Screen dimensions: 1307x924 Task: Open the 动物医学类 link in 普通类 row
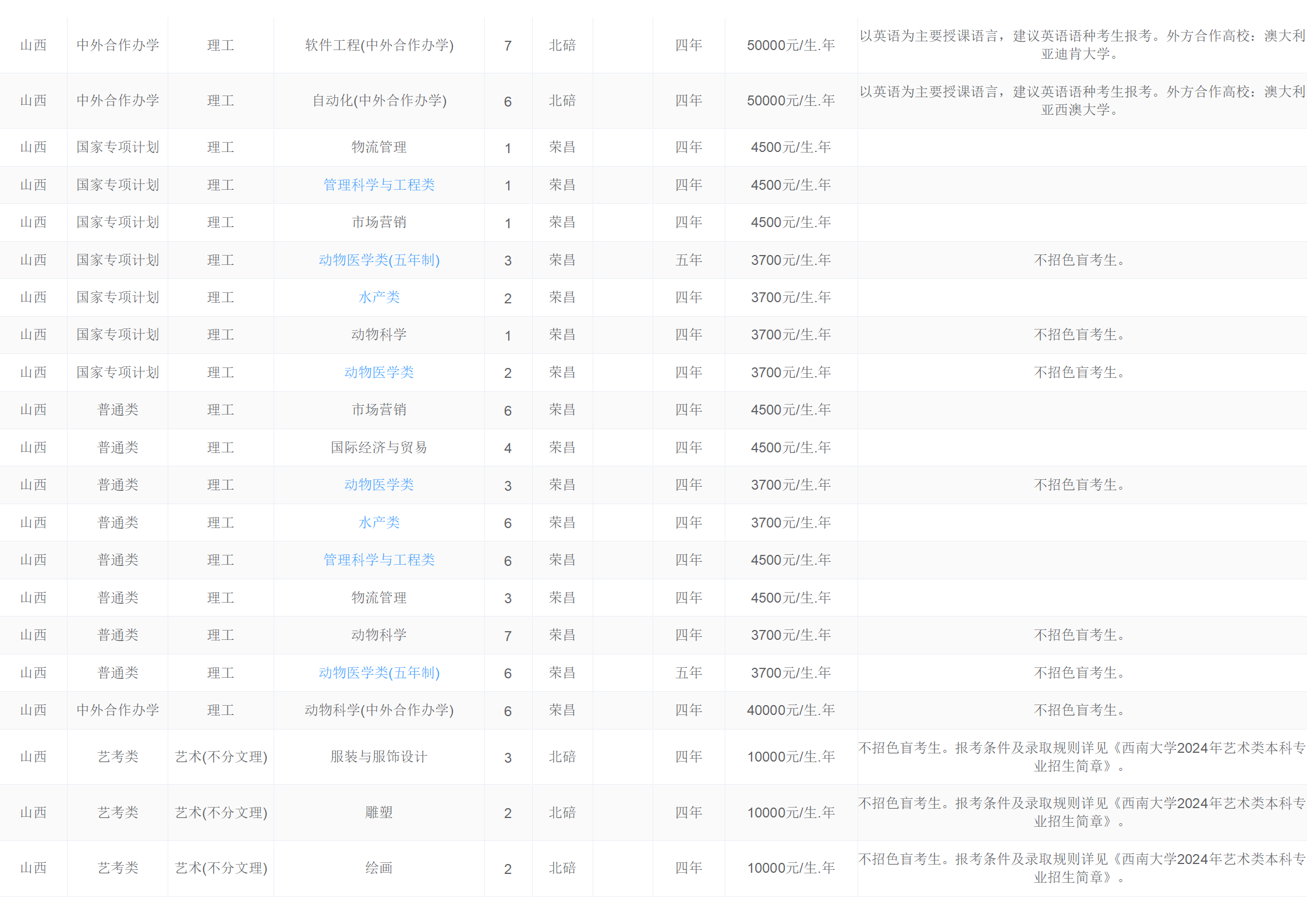(379, 485)
